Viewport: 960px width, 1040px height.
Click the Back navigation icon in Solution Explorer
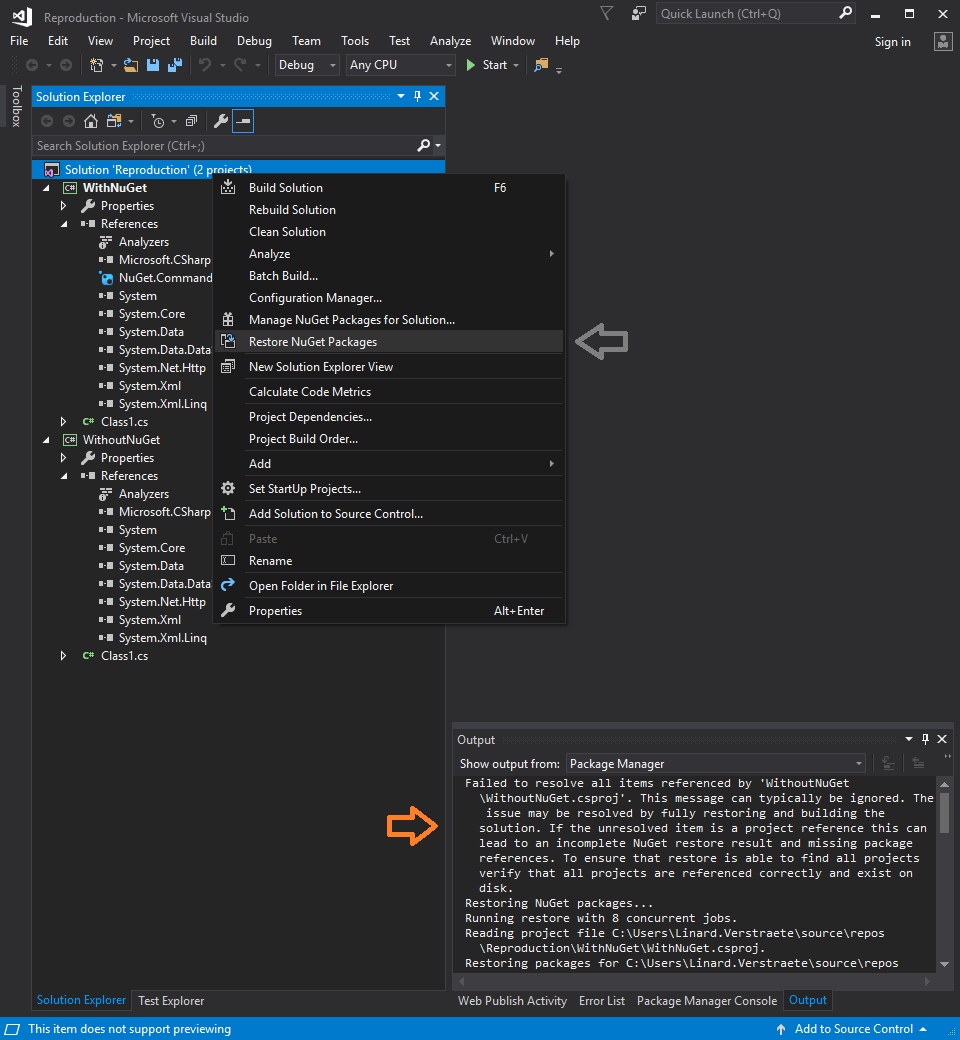tap(46, 119)
